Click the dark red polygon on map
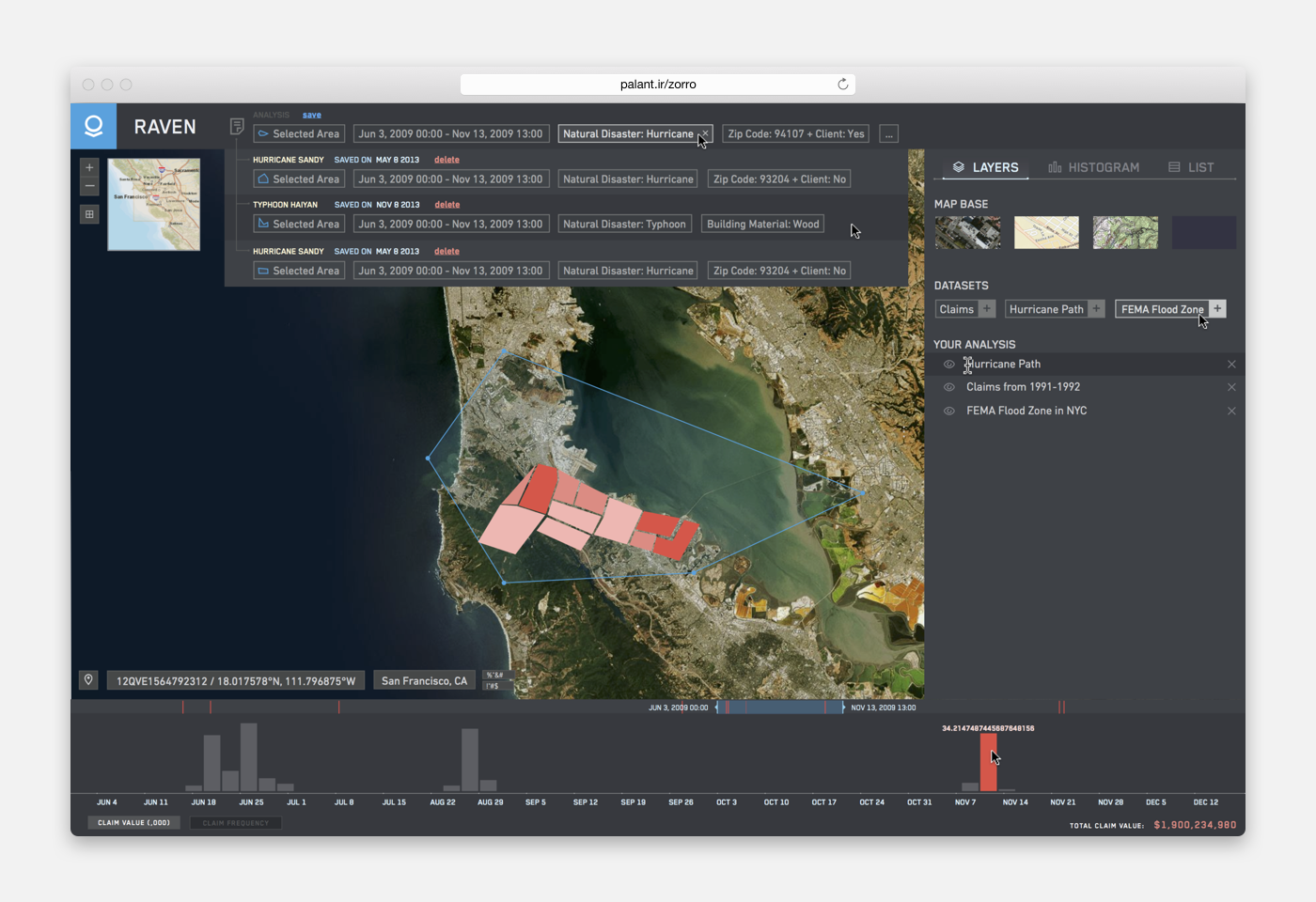 (x=540, y=489)
